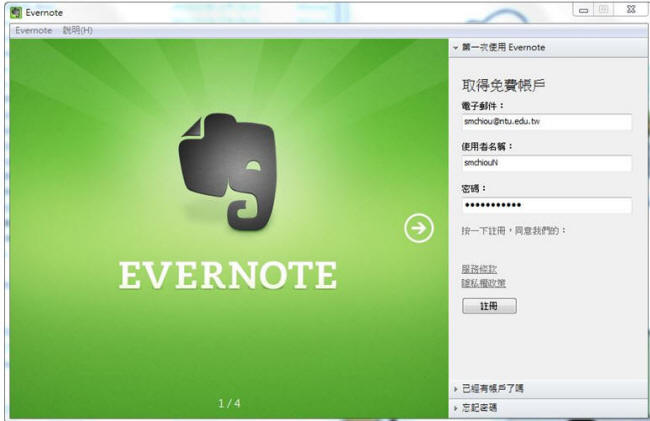Image resolution: width=650 pixels, height=421 pixels.
Task: Collapse the 第一次使用 Evernote section
Action: click(x=549, y=48)
